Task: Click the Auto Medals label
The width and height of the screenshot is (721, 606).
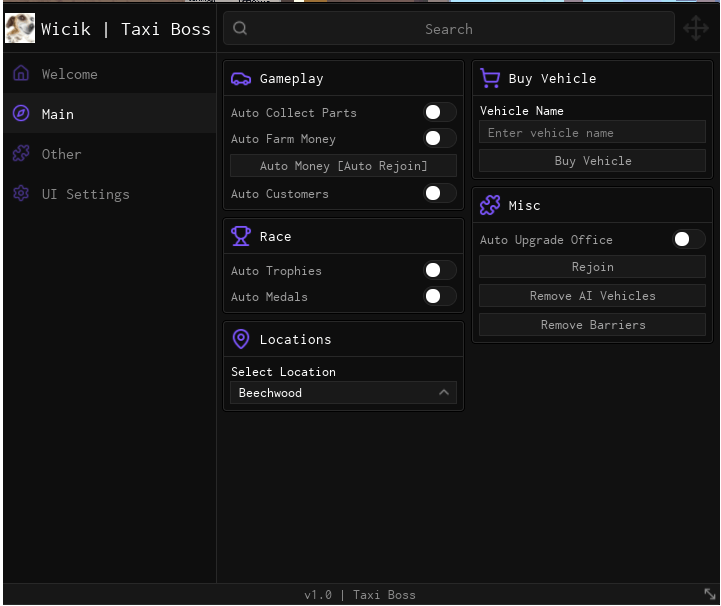Action: point(269,297)
